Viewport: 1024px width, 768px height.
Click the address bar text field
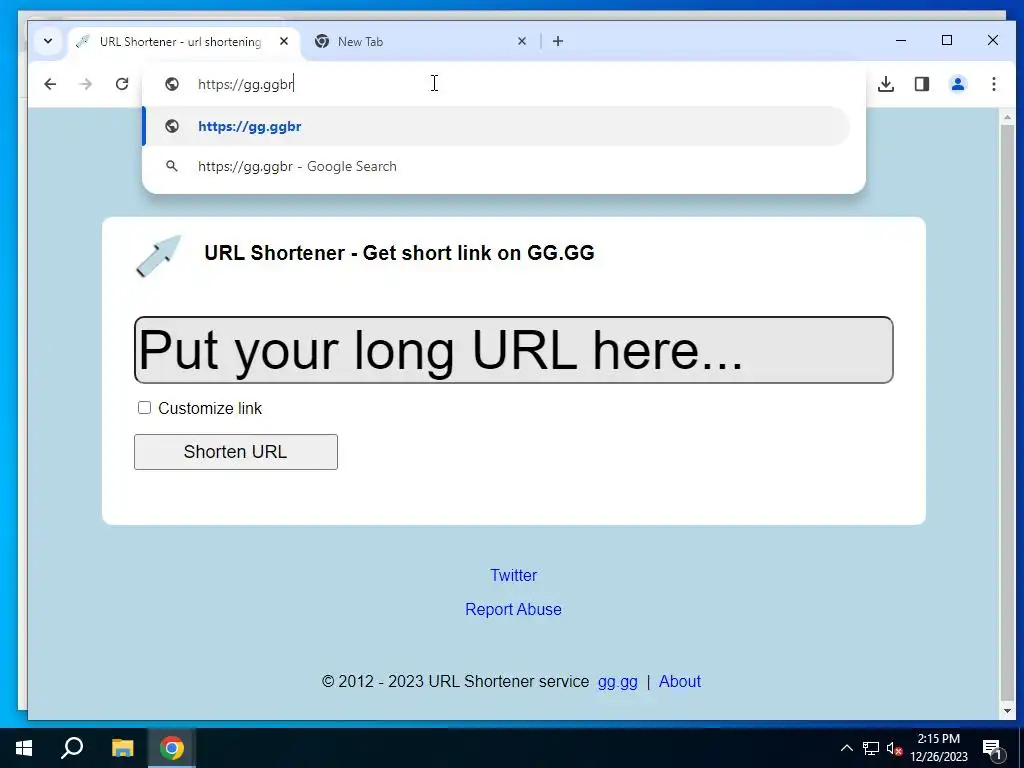pos(503,84)
